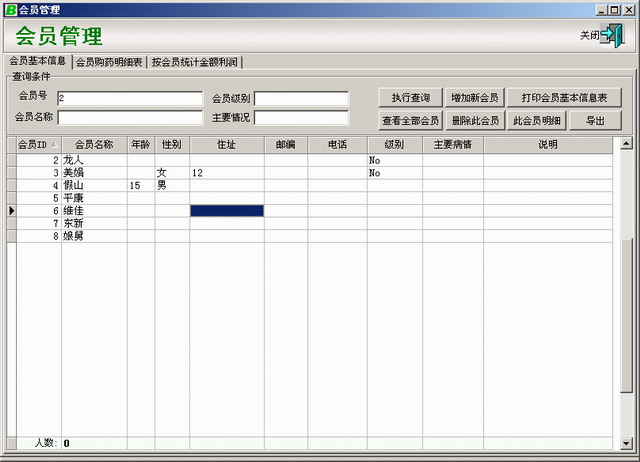Click the vertical scrollbar up arrow

point(626,142)
